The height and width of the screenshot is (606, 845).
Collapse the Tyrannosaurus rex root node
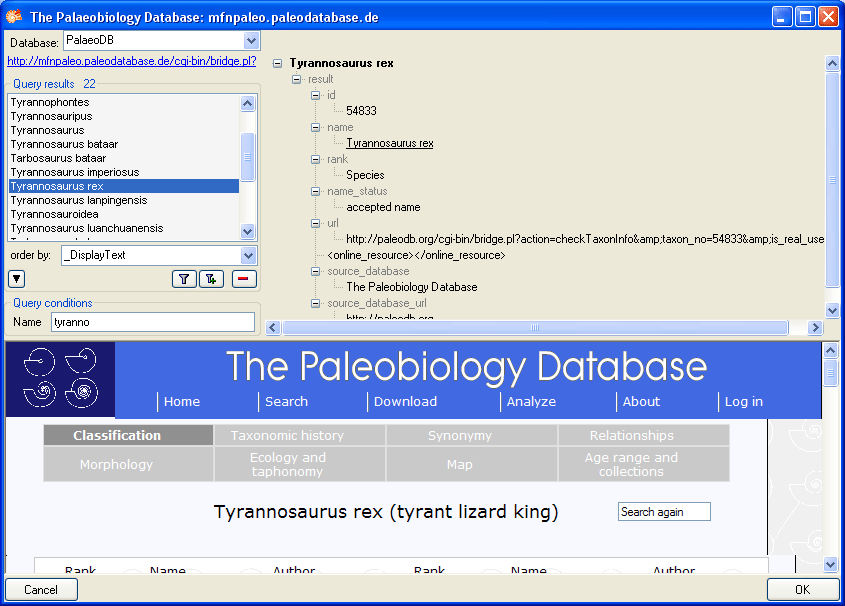[x=278, y=64]
